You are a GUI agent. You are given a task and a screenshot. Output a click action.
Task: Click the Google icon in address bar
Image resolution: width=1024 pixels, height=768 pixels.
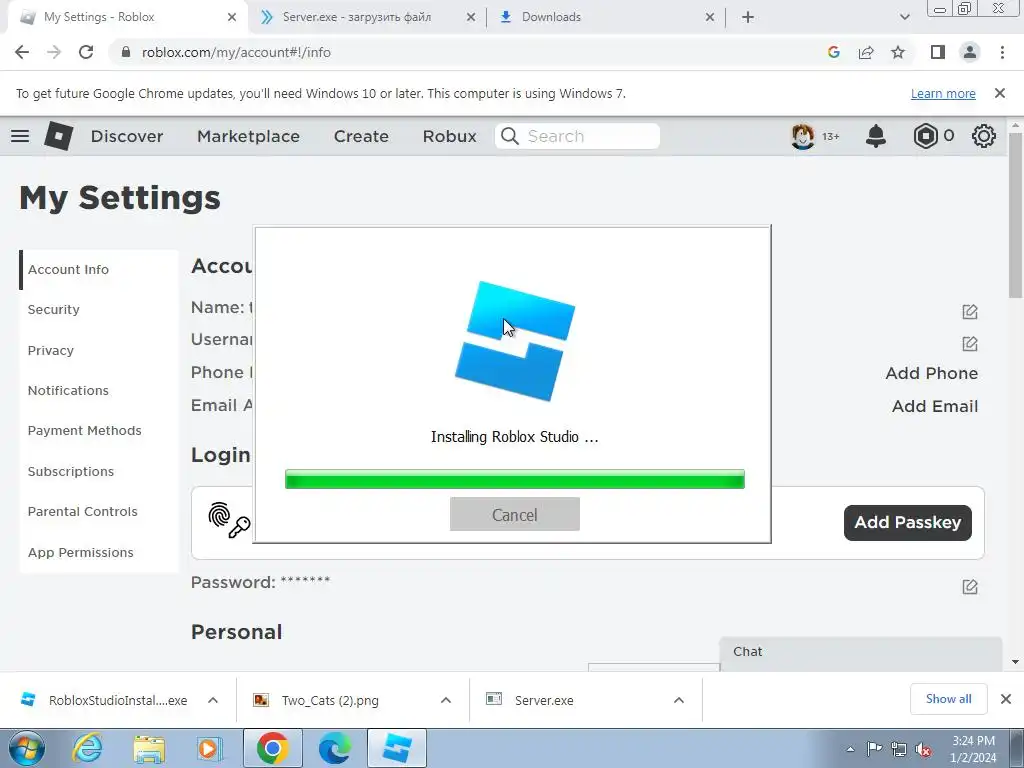pyautogui.click(x=833, y=52)
